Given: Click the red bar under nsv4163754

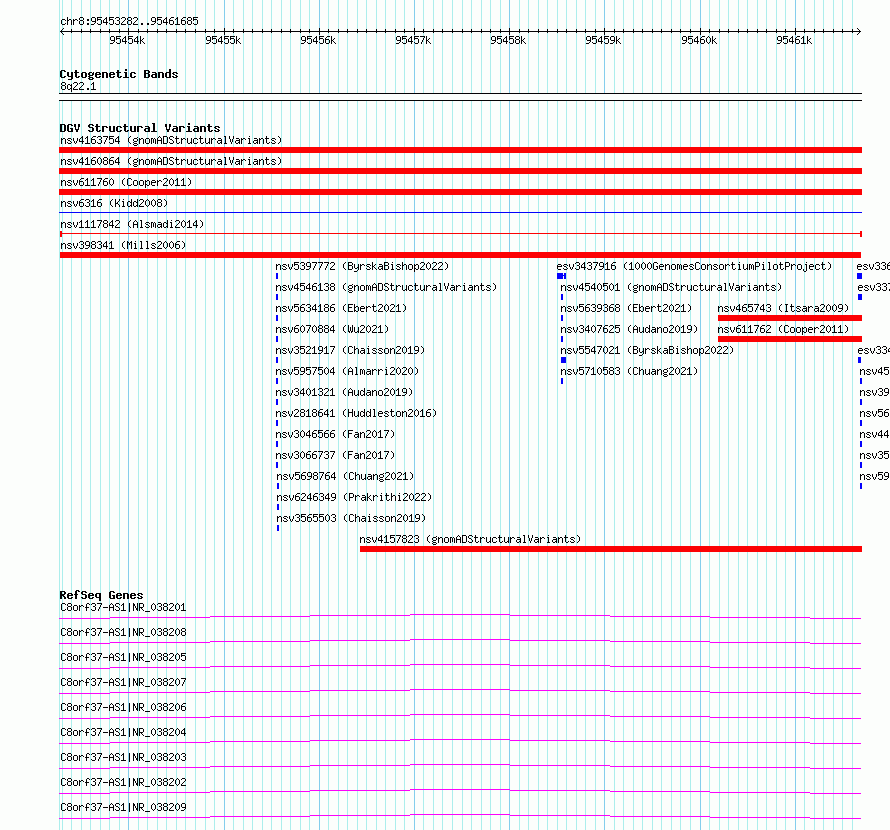Looking at the screenshot, I should [x=460, y=150].
